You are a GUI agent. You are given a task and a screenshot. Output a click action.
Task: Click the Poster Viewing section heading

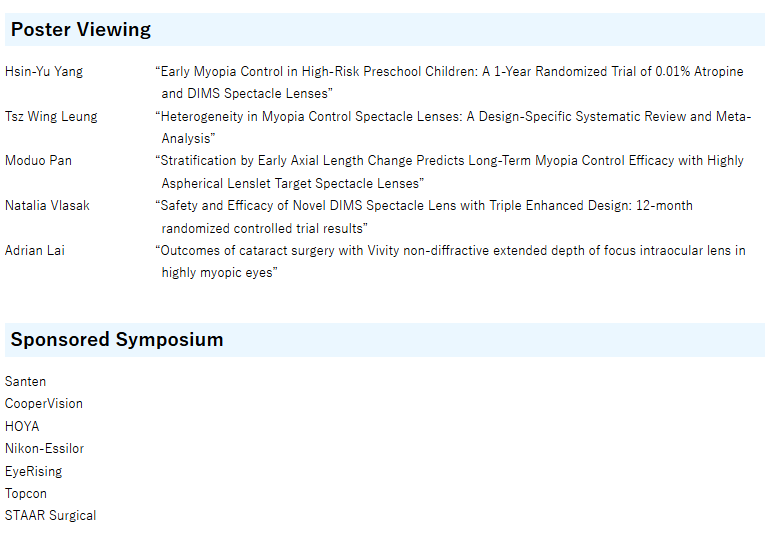pyautogui.click(x=81, y=30)
